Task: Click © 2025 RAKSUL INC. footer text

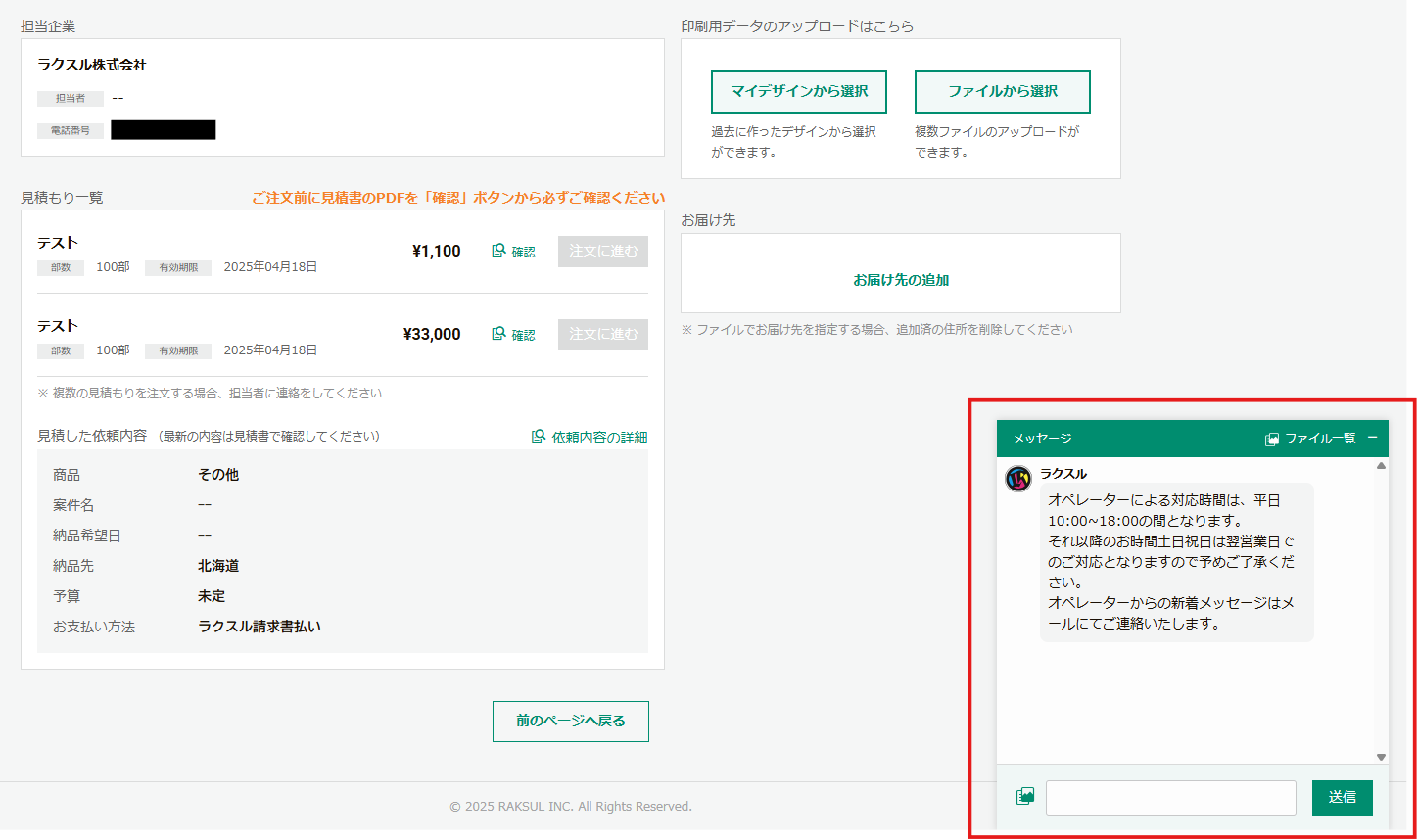Action: pyautogui.click(x=571, y=807)
